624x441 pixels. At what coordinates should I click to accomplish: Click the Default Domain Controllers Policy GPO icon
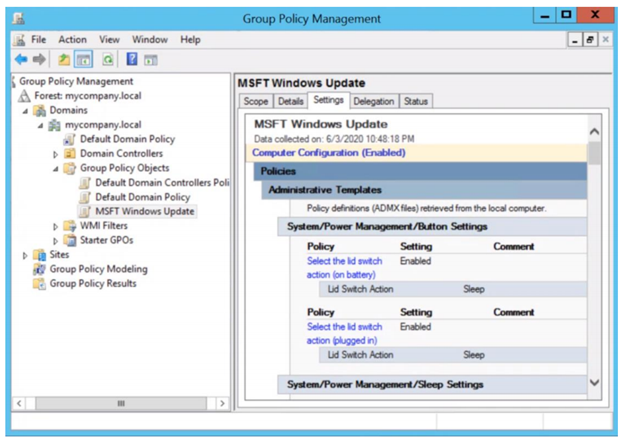pyautogui.click(x=85, y=183)
